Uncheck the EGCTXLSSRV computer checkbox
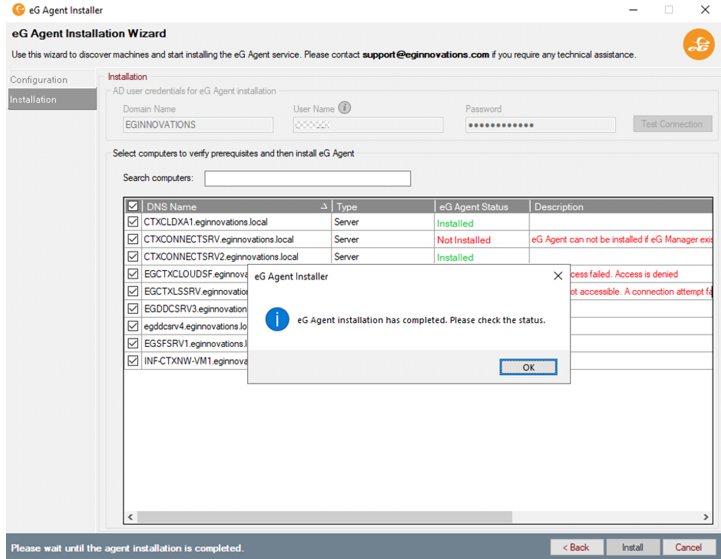Screen dimensions: 721x559 click(133, 291)
